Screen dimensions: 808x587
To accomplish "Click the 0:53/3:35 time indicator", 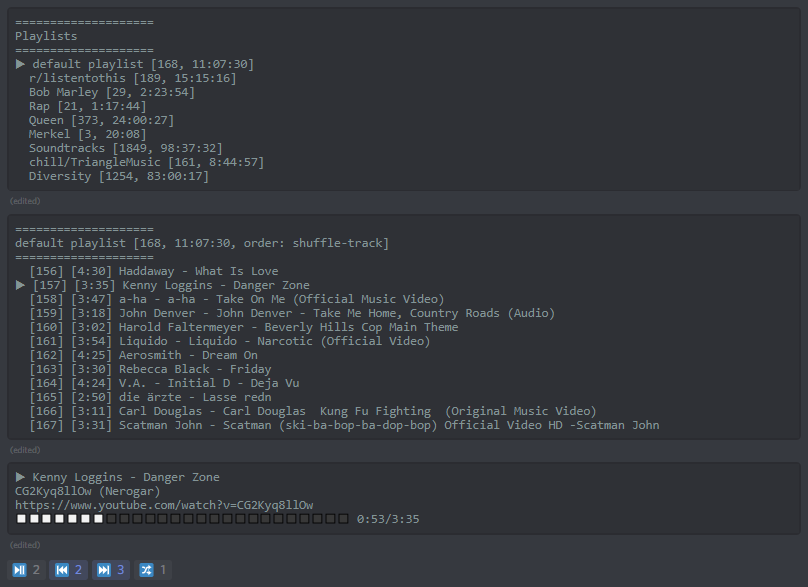I will point(388,519).
